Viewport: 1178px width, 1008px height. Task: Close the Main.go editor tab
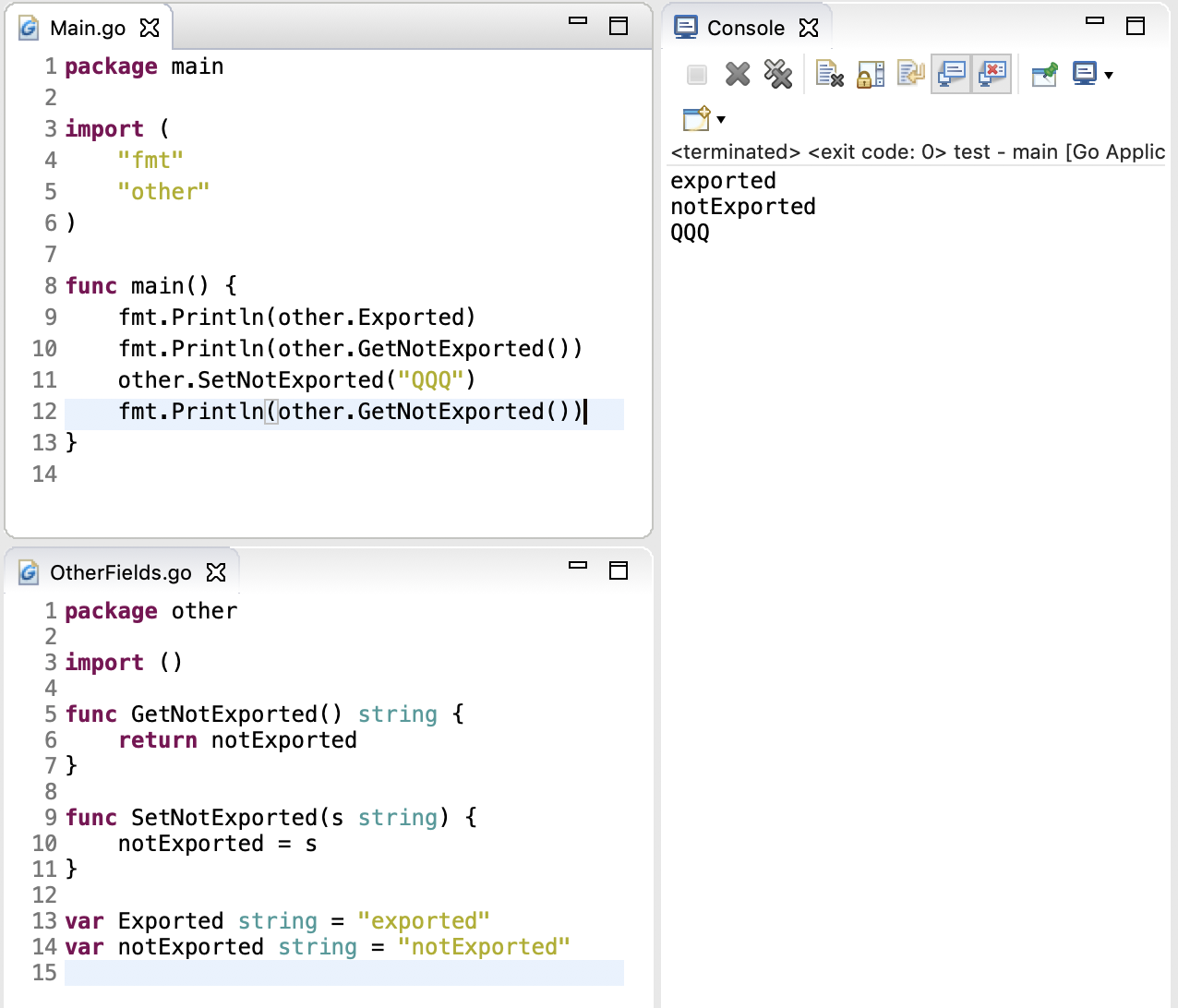150,28
